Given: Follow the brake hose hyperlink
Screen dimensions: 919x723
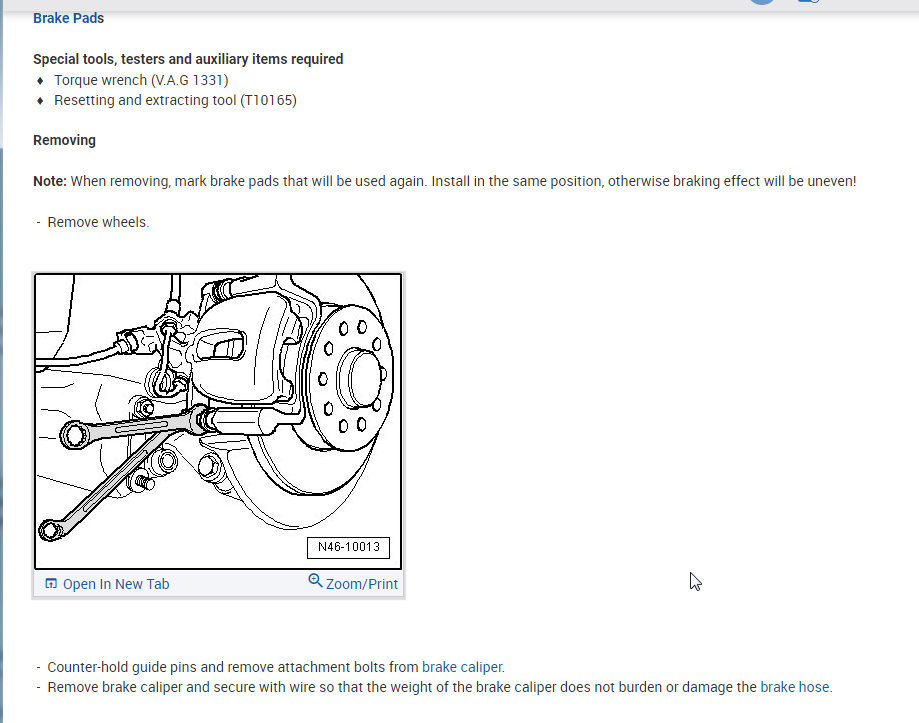Looking at the screenshot, I should click(794, 687).
